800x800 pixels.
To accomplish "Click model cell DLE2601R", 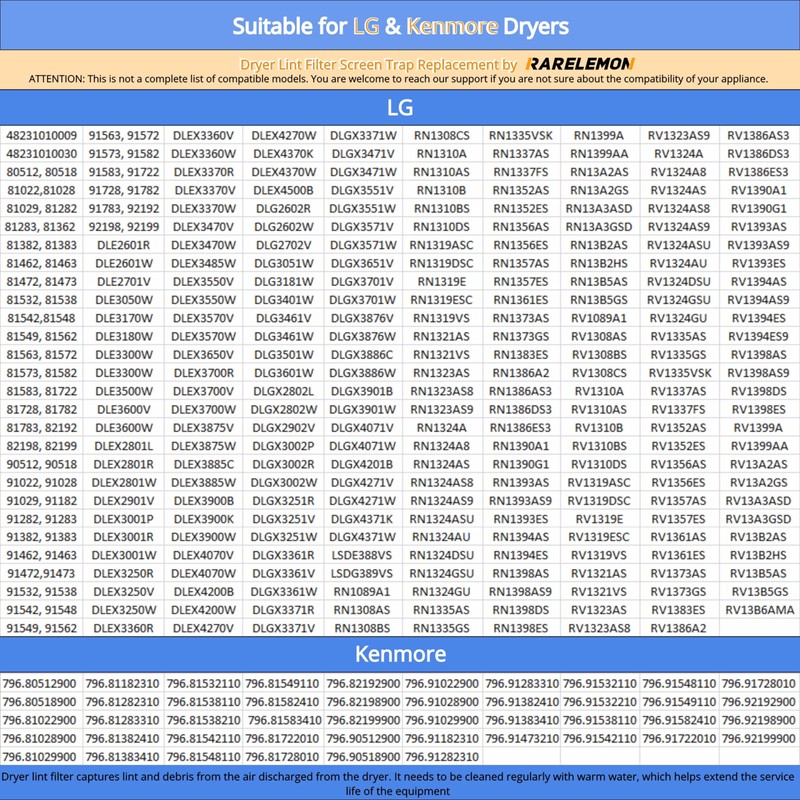I will click(x=123, y=245).
